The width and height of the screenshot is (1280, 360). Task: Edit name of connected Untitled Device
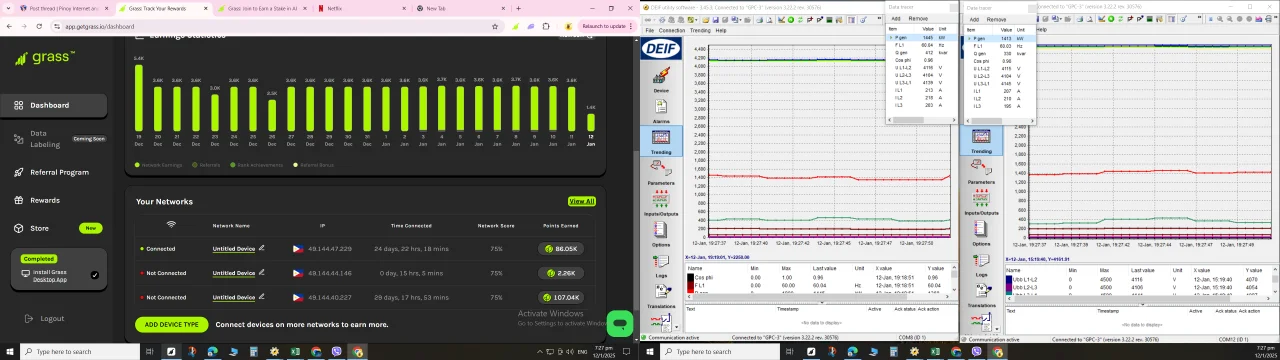[x=262, y=248]
